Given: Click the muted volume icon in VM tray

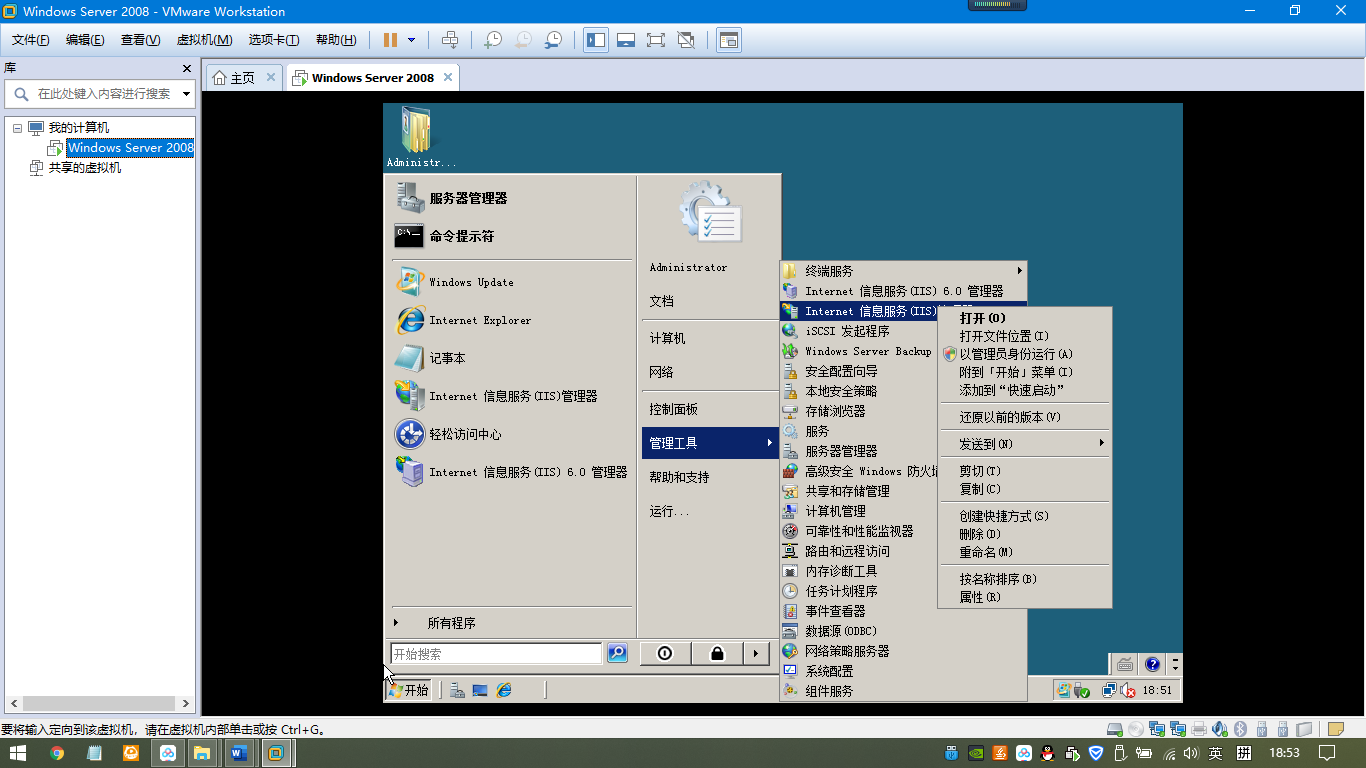Looking at the screenshot, I should (1128, 690).
